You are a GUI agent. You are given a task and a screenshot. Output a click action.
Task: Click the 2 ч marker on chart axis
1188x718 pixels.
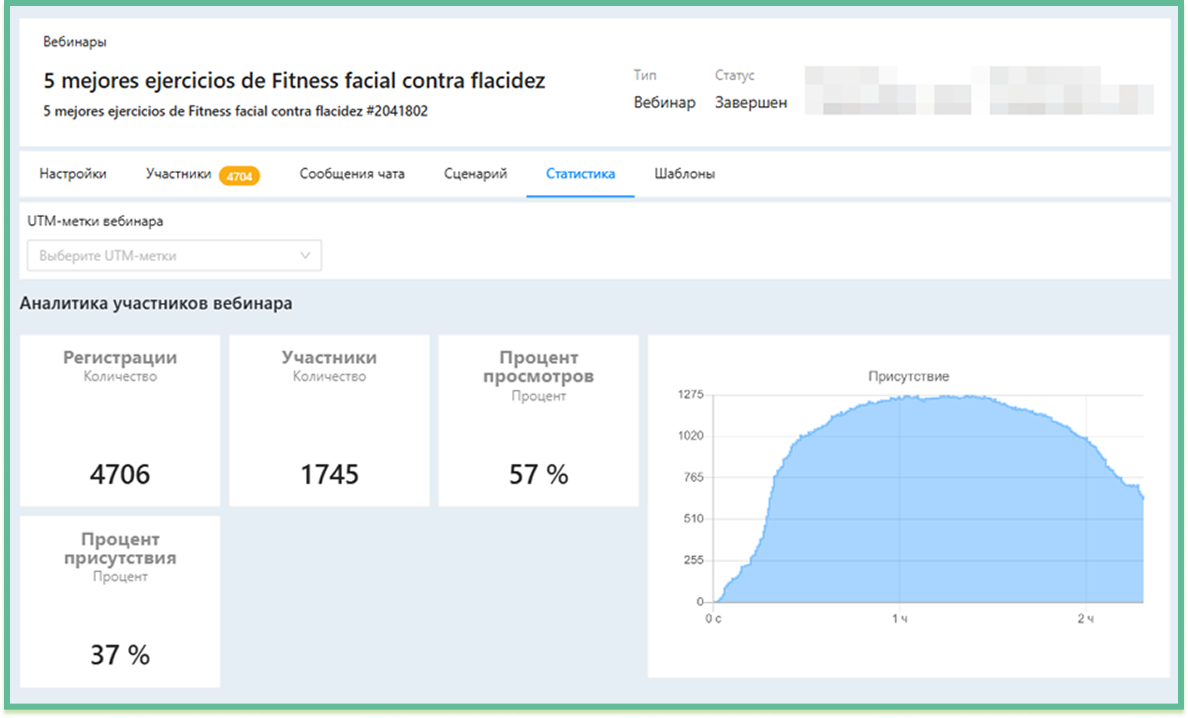[1084, 620]
